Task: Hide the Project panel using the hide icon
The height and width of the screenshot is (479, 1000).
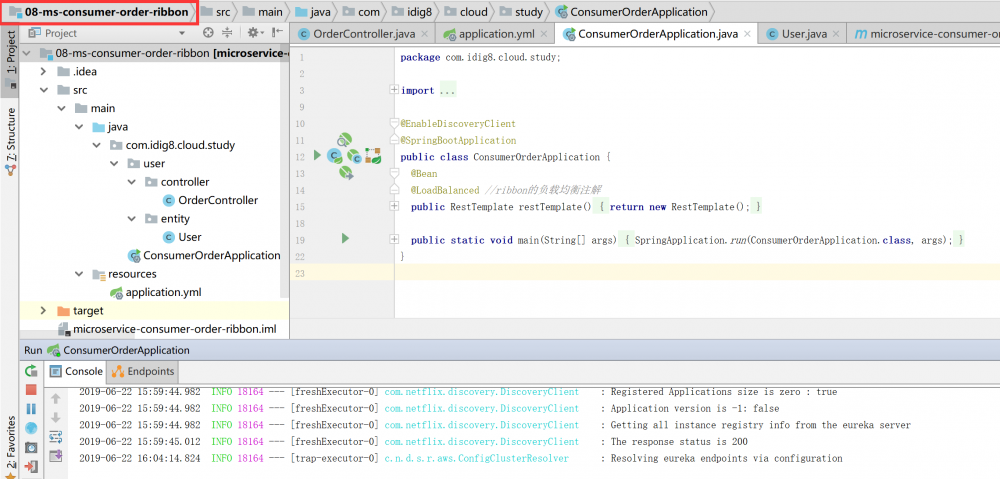Action: pos(277,33)
